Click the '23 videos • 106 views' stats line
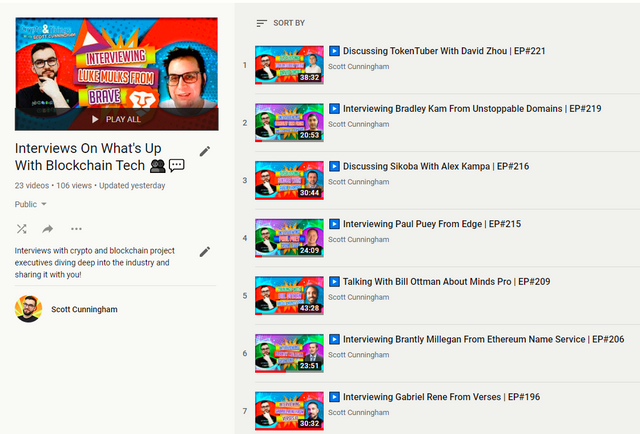 [90, 185]
